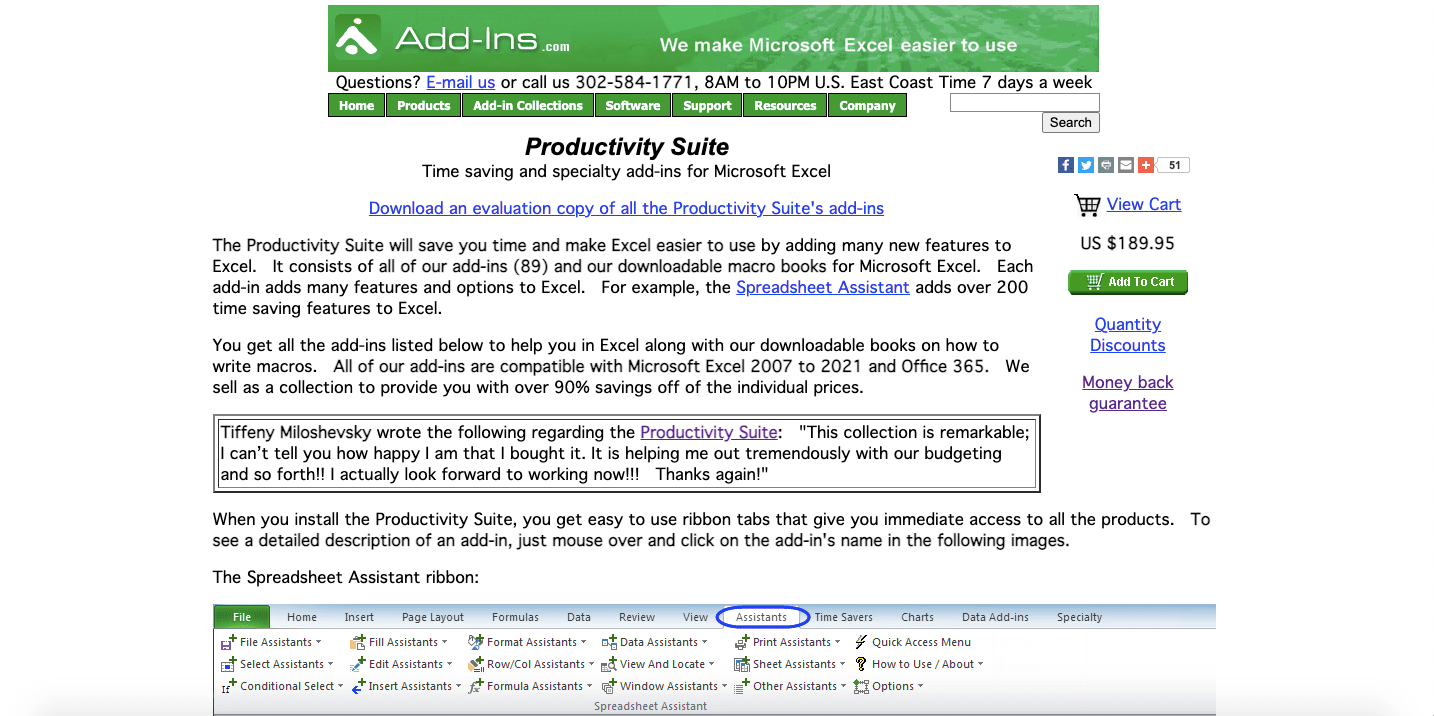Switch to the Time Savers ribbon tab
This screenshot has height=716, width=1434.
tap(843, 617)
